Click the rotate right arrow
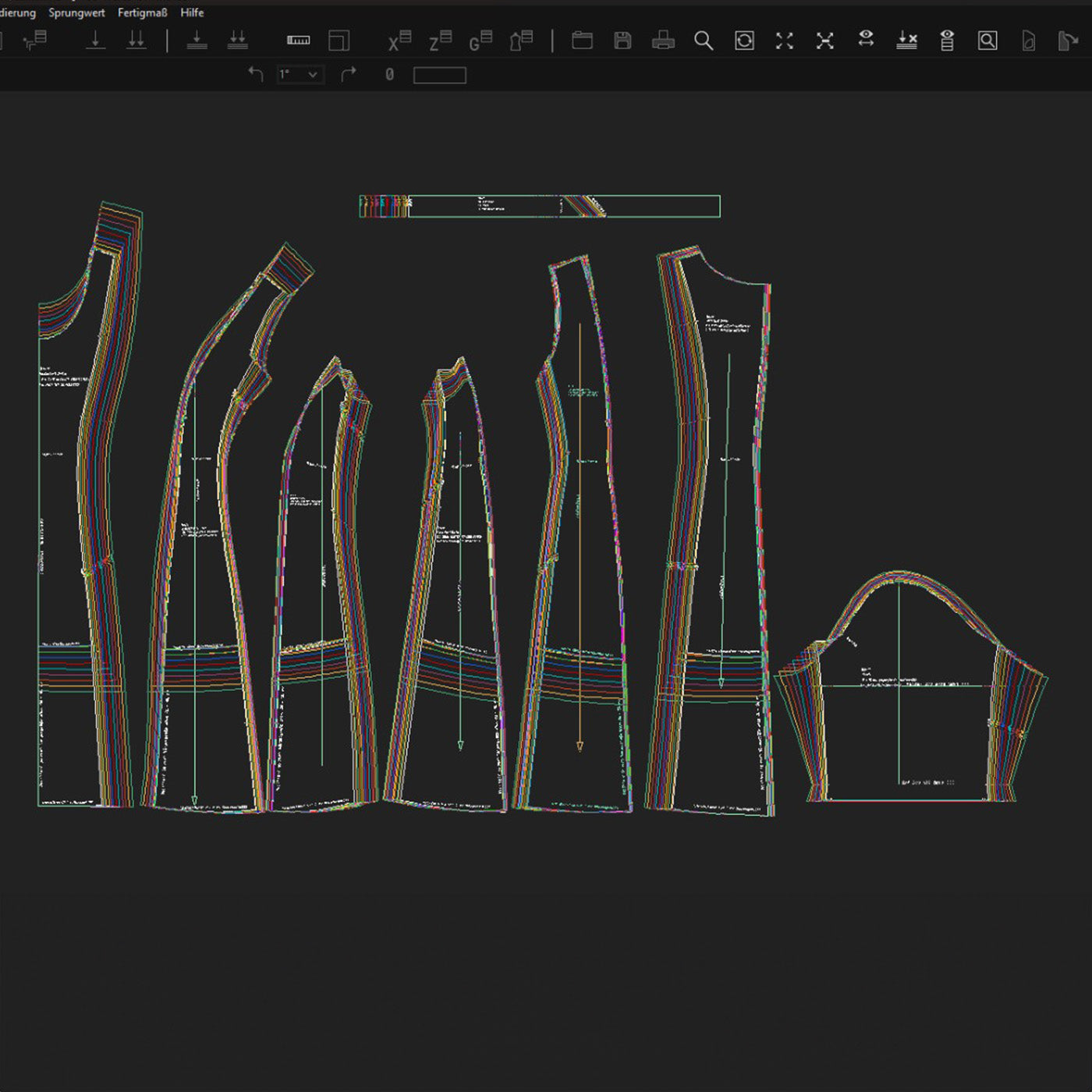Image resolution: width=1092 pixels, height=1092 pixels. click(349, 74)
